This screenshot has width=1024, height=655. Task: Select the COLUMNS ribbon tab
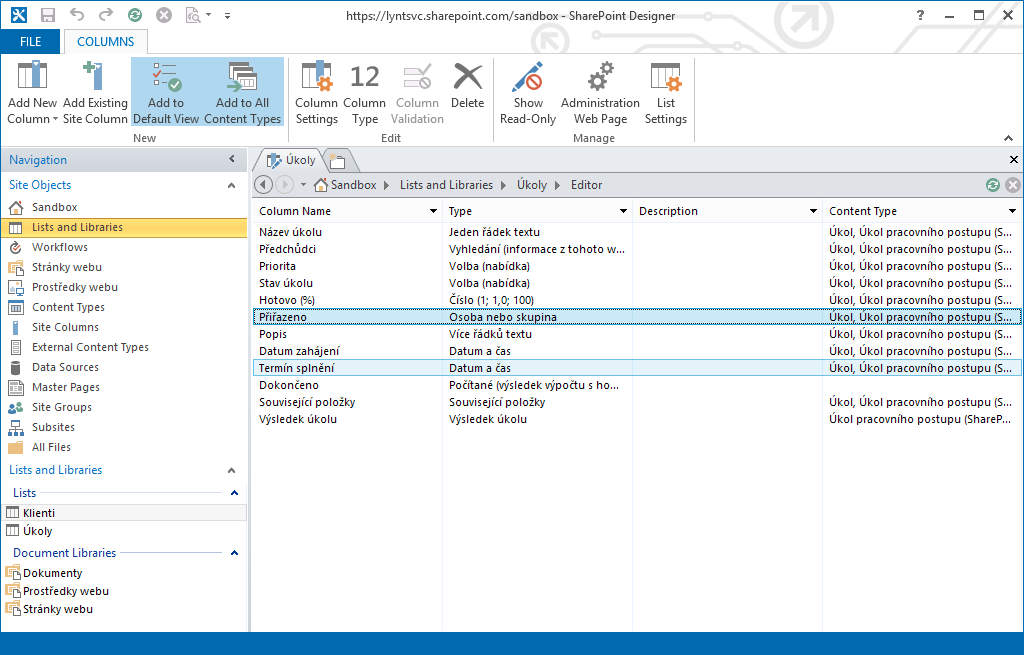[105, 42]
